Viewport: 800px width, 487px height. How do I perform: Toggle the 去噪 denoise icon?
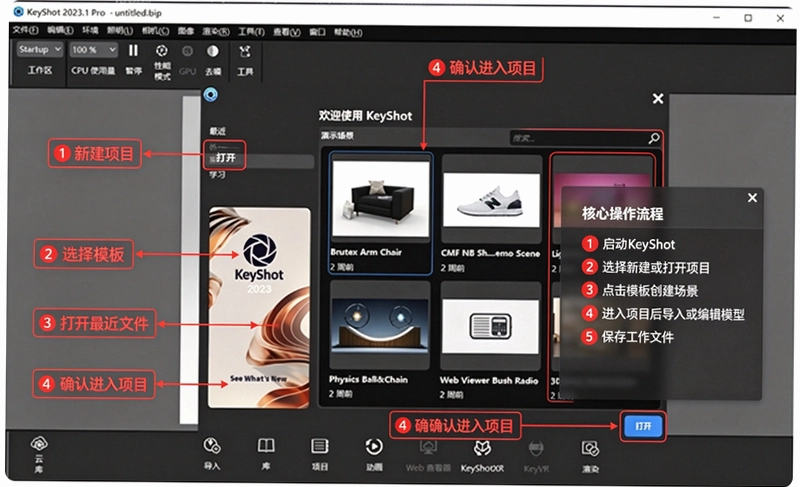coord(213,51)
